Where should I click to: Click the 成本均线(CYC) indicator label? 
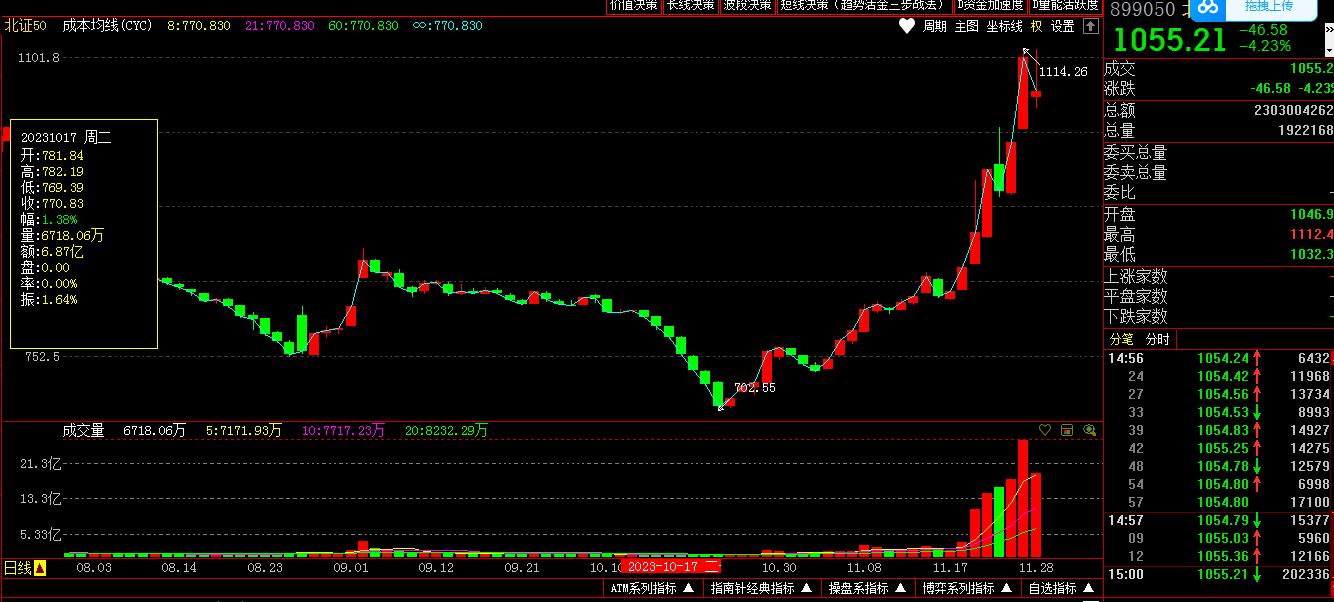pyautogui.click(x=107, y=26)
